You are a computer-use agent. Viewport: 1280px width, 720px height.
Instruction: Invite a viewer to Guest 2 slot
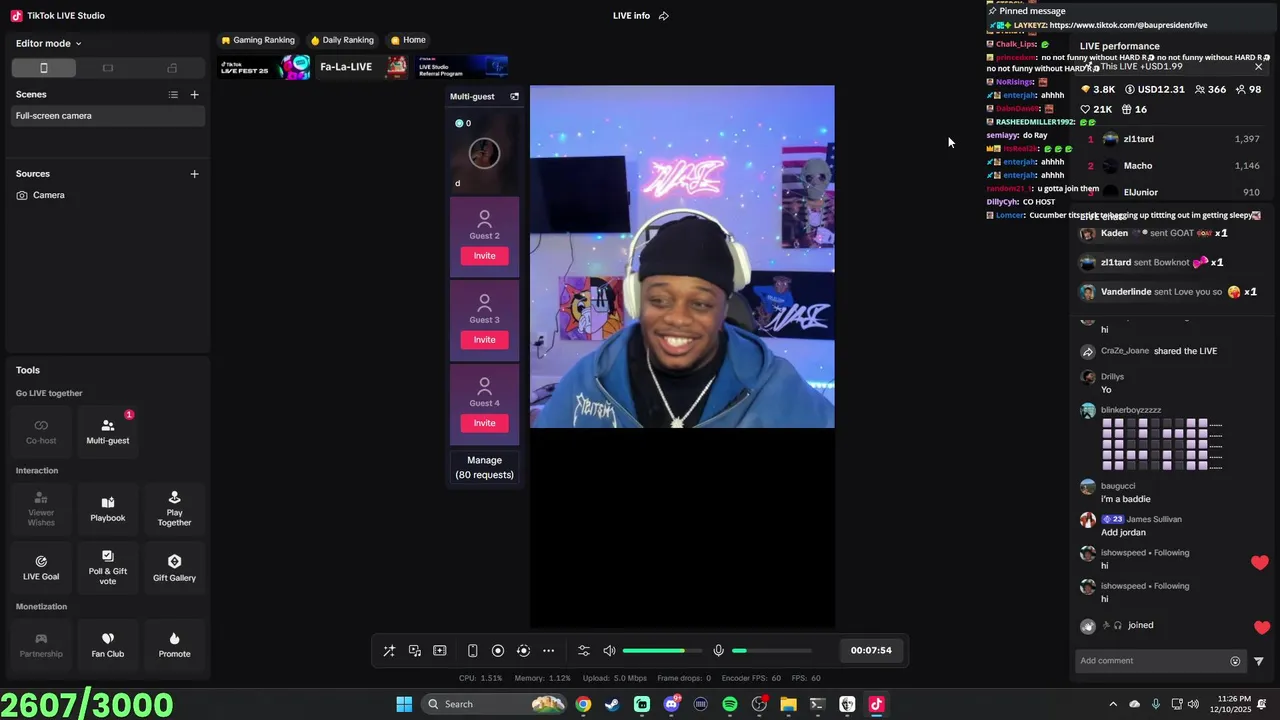click(x=484, y=256)
